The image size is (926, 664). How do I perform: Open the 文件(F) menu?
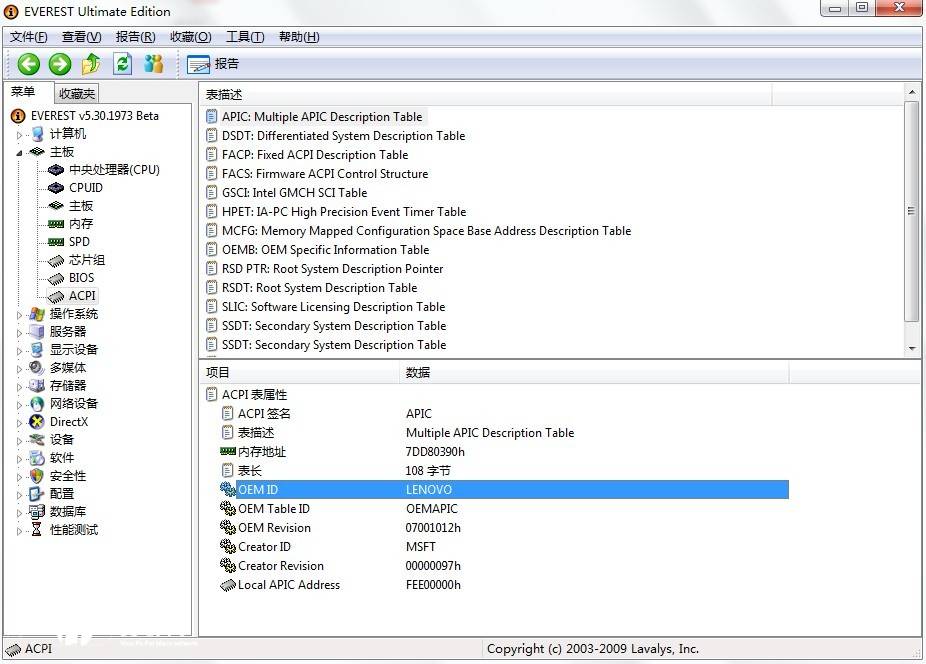pos(29,37)
